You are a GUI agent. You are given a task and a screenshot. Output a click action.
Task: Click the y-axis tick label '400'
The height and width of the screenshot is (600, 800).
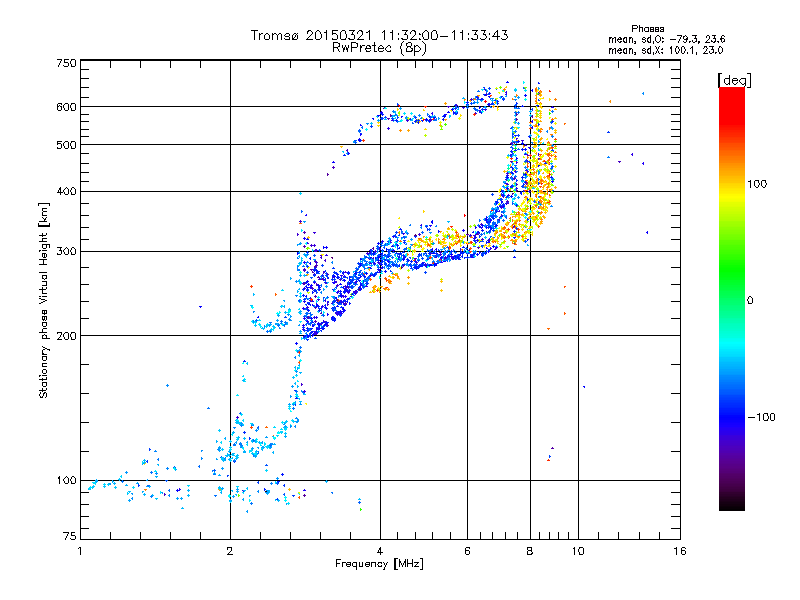[x=66, y=192]
